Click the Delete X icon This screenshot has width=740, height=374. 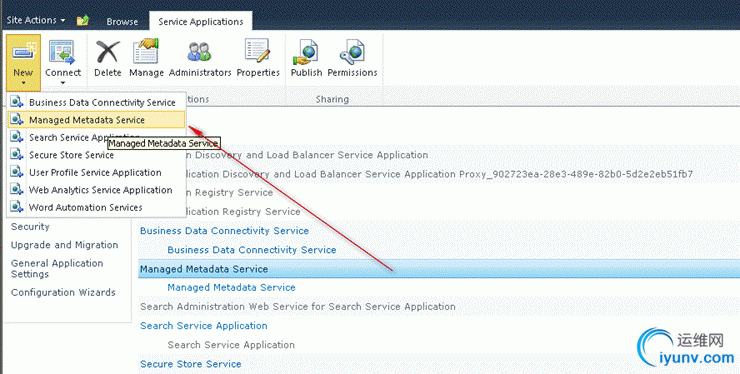[108, 52]
